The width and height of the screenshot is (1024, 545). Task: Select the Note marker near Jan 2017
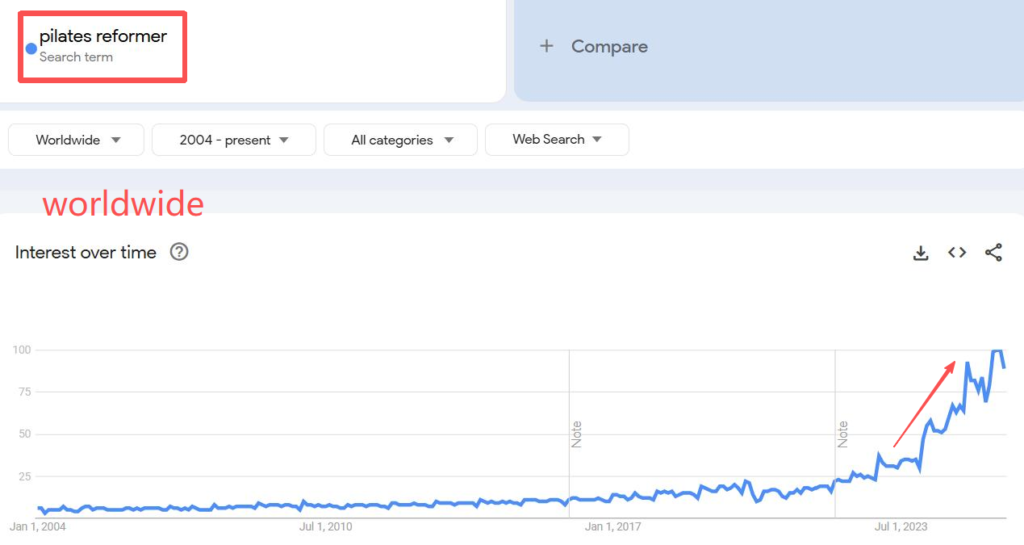click(577, 434)
